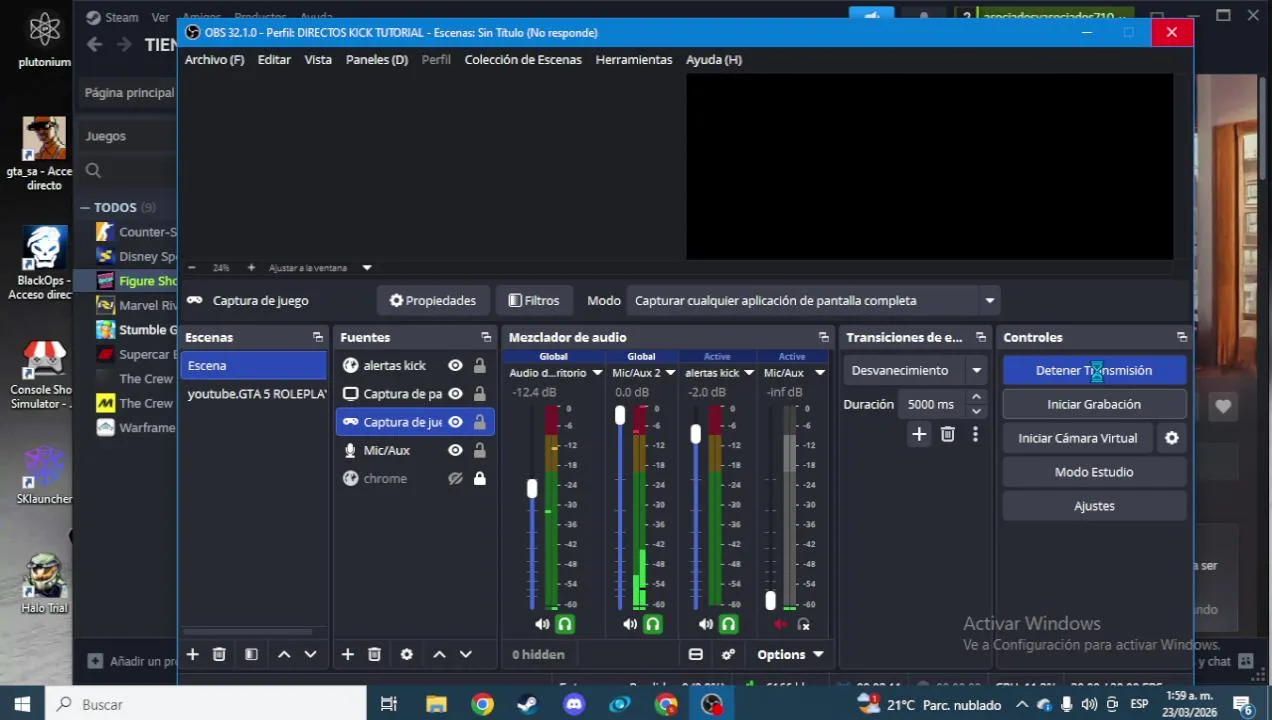Start virtual camera with Iniciar Cámara Virtual
The width and height of the screenshot is (1272, 720).
[x=1078, y=438]
